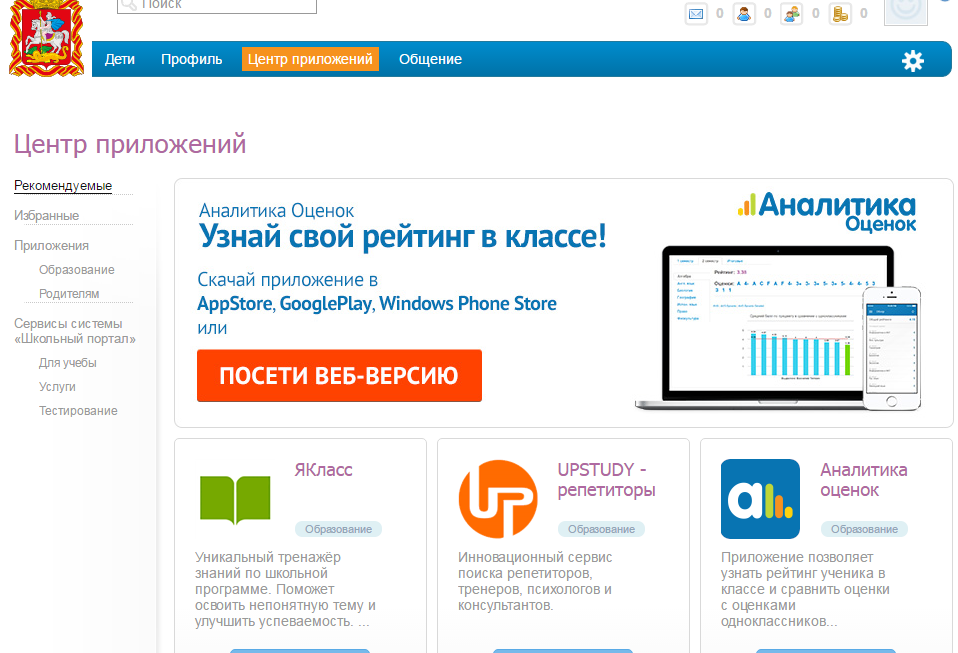Viewport: 958px width, 653px height.
Task: Open the Приложения sidebar section
Action: pos(51,246)
